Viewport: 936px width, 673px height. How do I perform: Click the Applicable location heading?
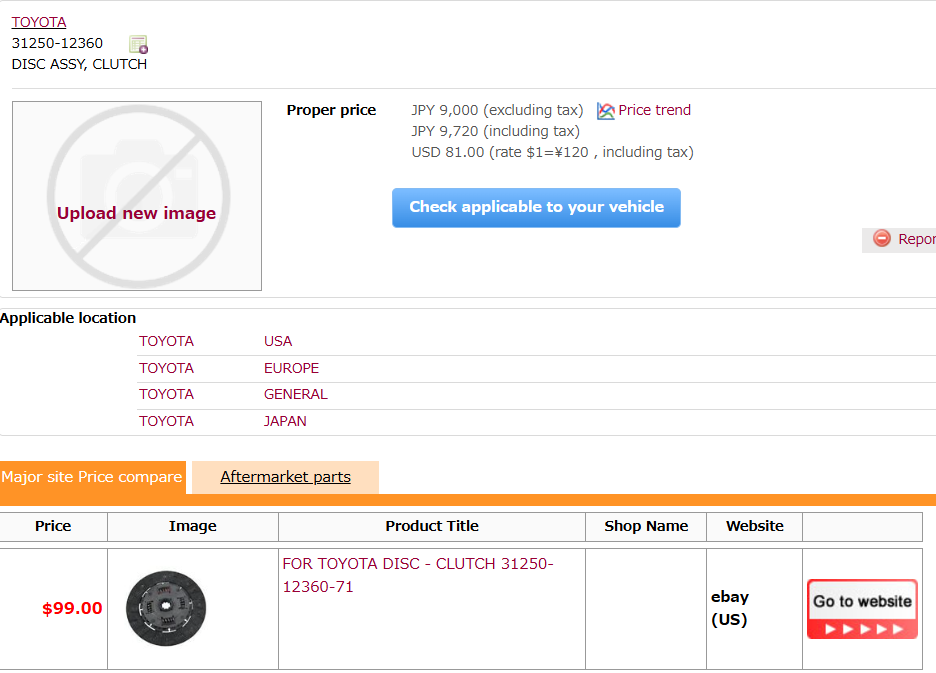click(x=68, y=318)
